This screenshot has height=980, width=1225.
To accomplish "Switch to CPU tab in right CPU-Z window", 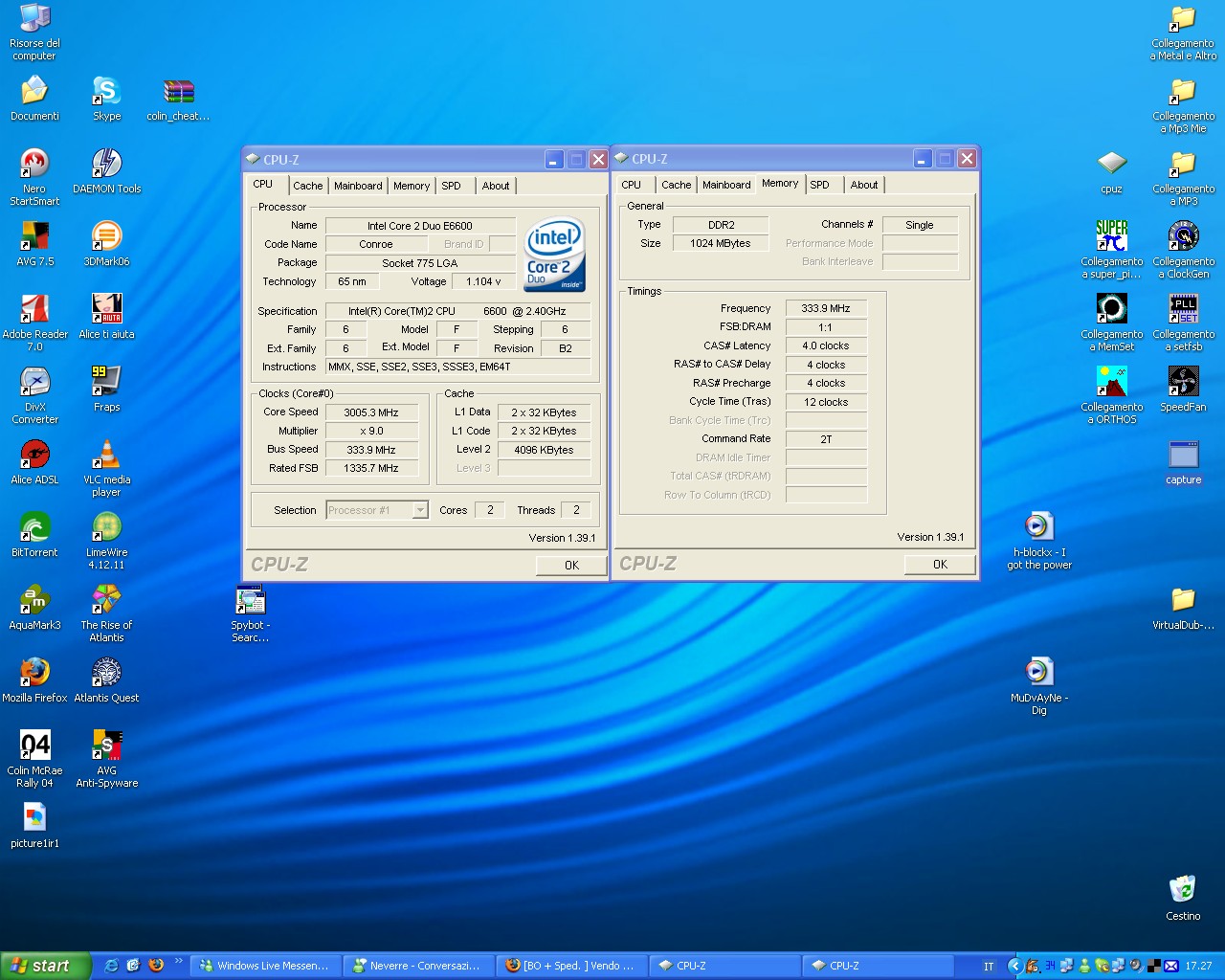I will click(632, 185).
